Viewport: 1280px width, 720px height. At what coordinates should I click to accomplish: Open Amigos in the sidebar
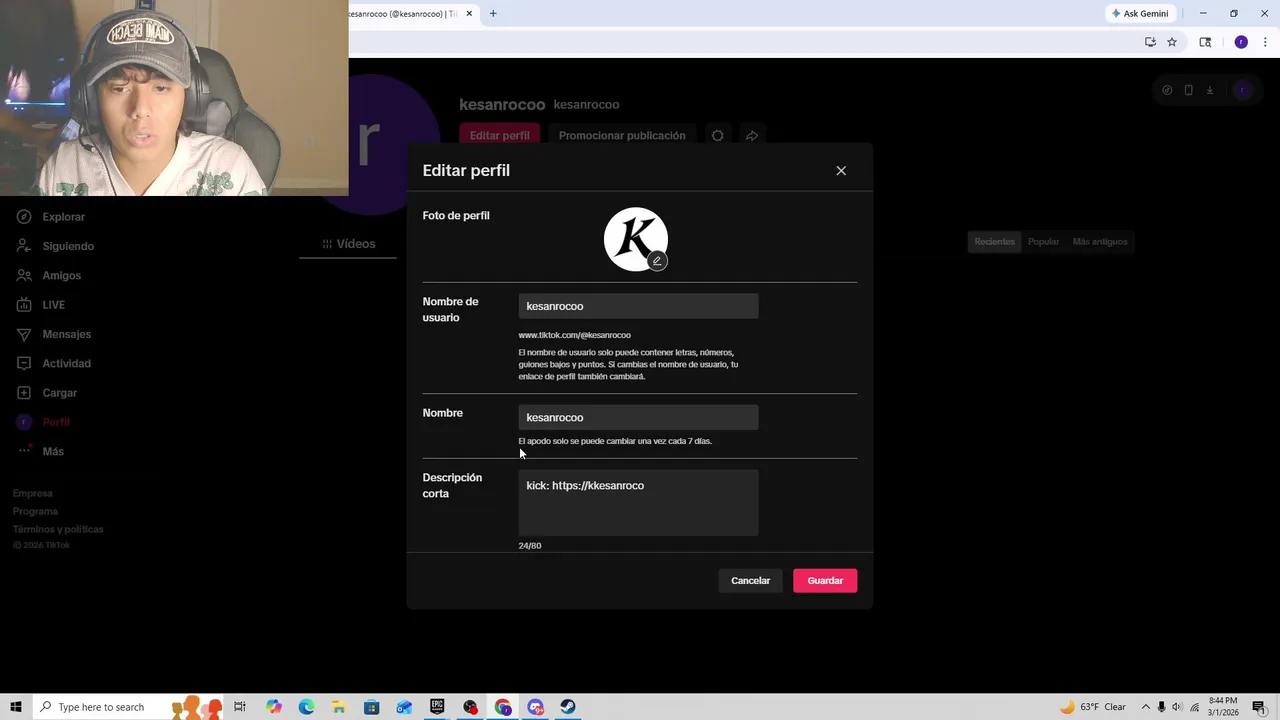click(61, 275)
